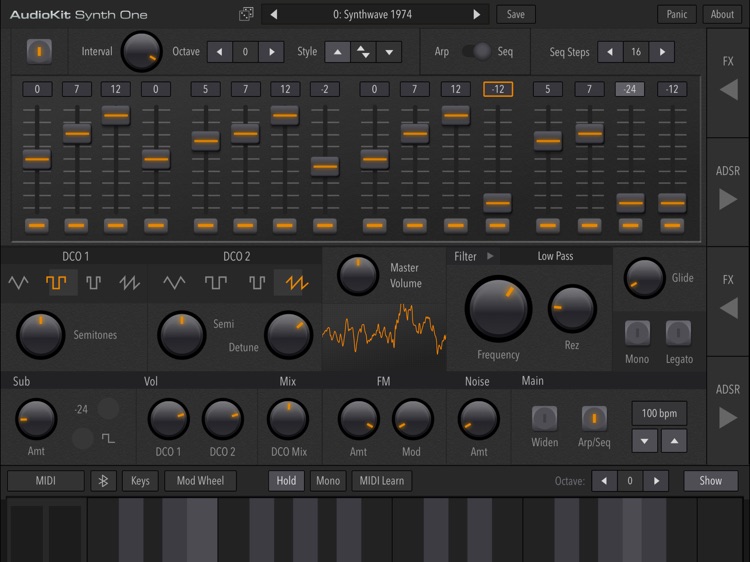The image size is (750, 562).
Task: Select DCO 1 sawtooth waveform
Action: pyautogui.click(x=129, y=283)
